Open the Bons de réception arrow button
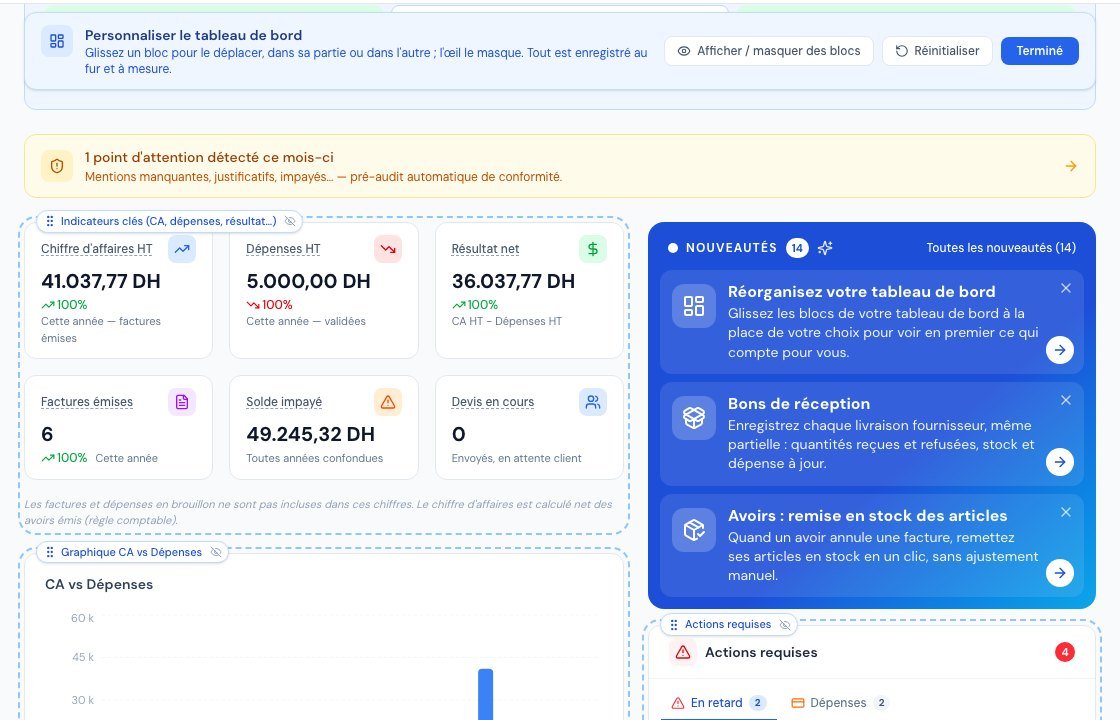1120x720 pixels. coord(1060,462)
